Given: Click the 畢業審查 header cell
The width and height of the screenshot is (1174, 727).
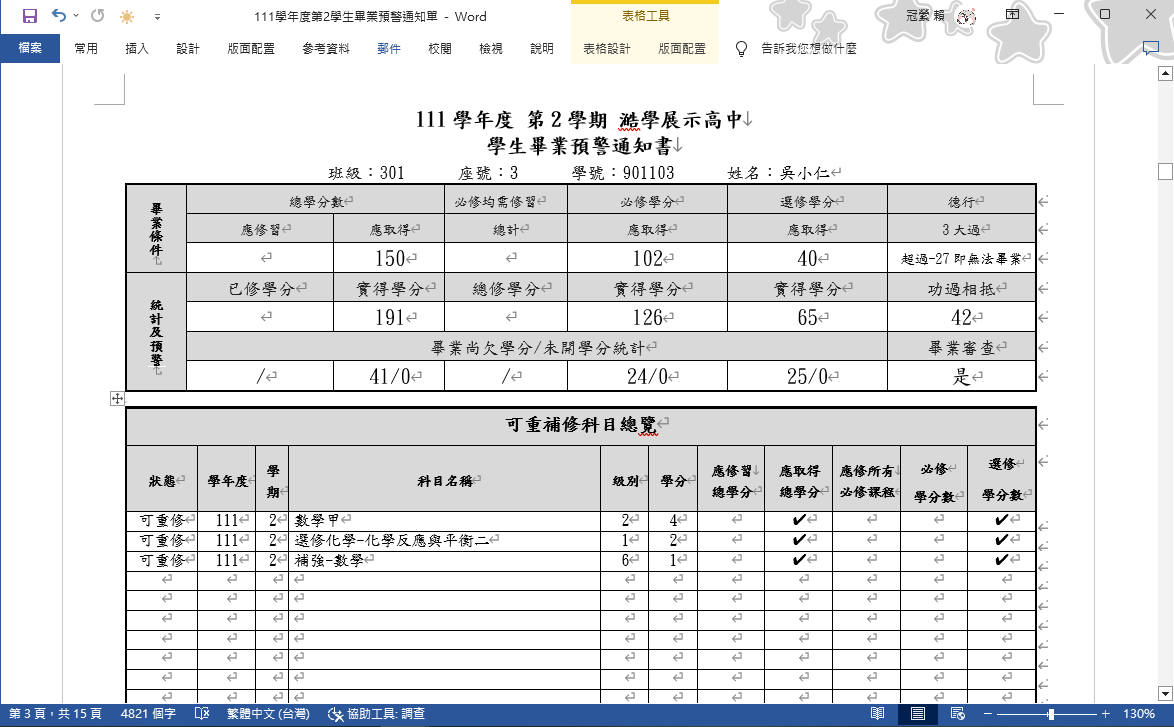Looking at the screenshot, I should (961, 347).
